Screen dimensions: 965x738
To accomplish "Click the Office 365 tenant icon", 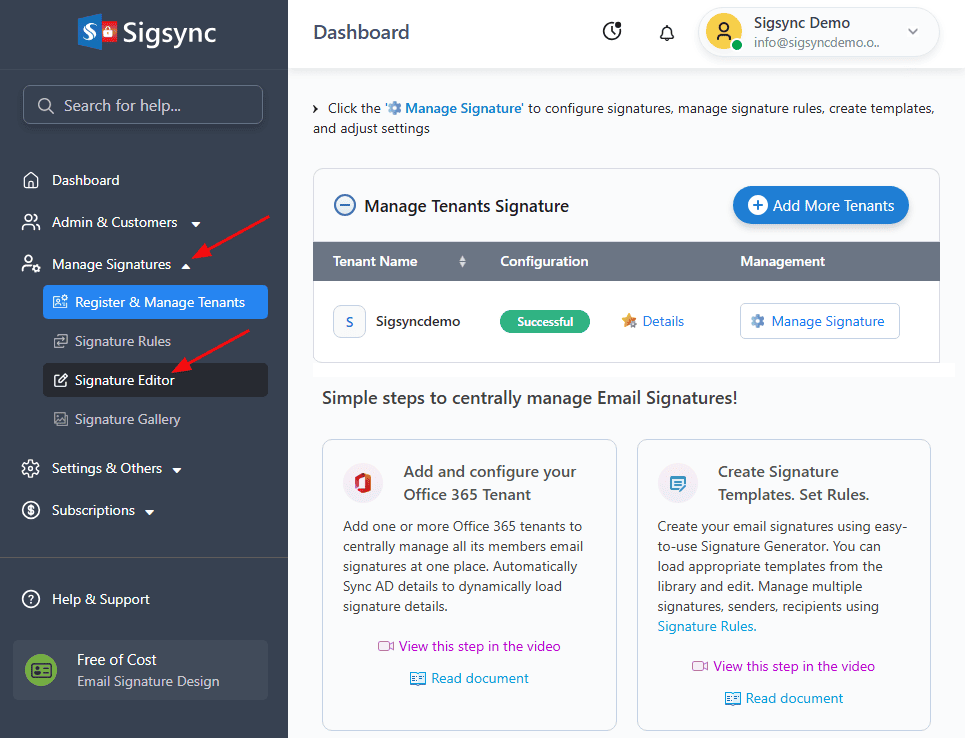I will [362, 483].
